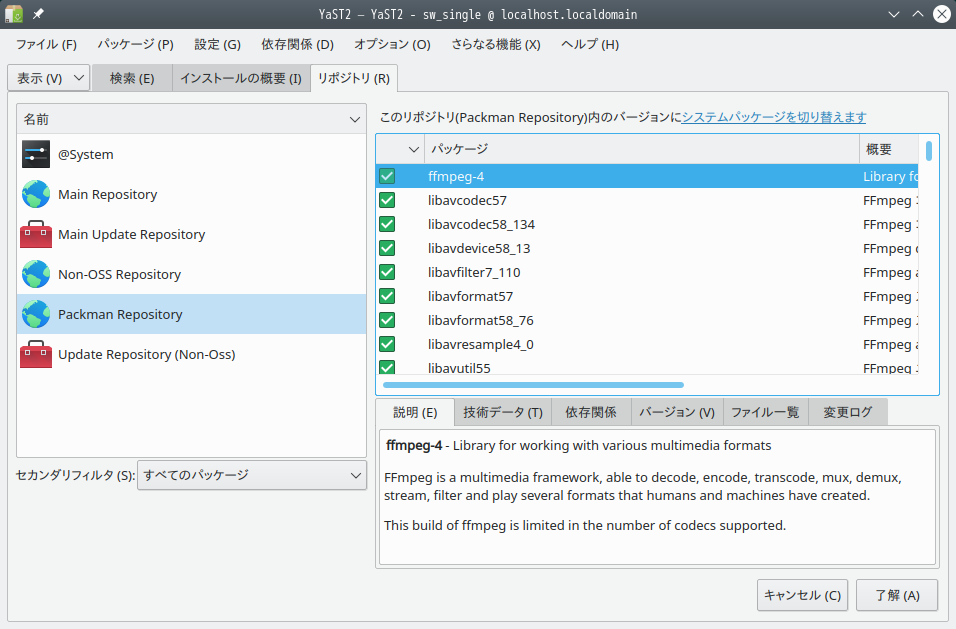The image size is (956, 629).
Task: Open the ファイル (F) menu
Action: click(x=46, y=44)
